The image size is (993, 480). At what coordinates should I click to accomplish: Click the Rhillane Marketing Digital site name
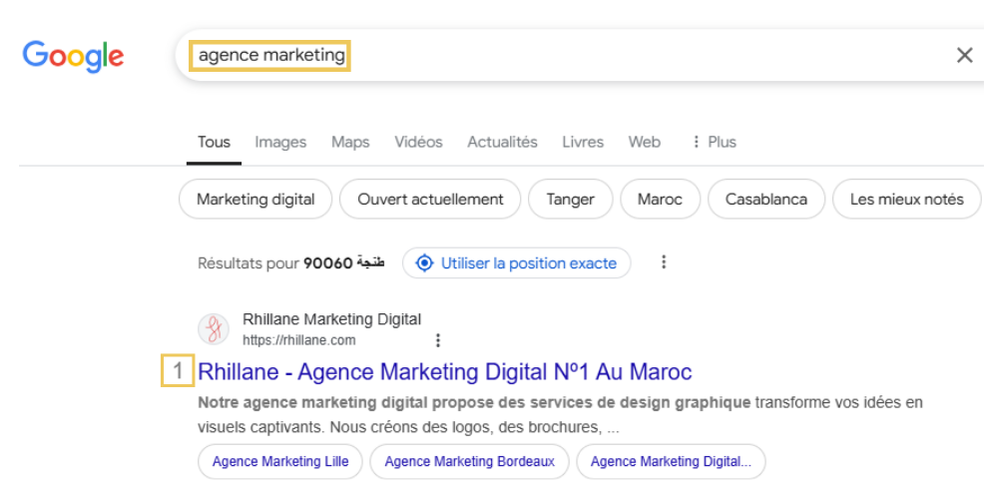click(x=332, y=319)
